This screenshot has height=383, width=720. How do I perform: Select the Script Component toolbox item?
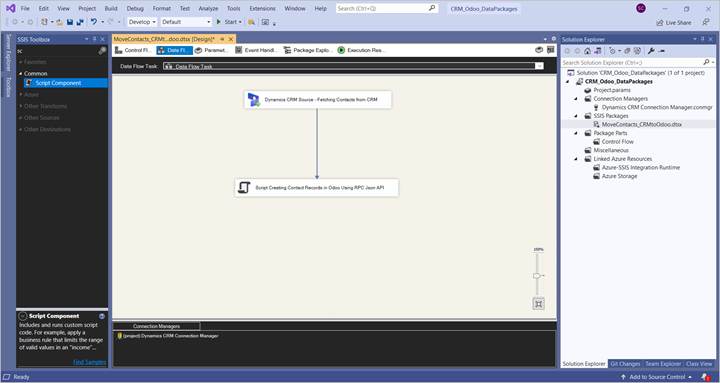pyautogui.click(x=66, y=83)
